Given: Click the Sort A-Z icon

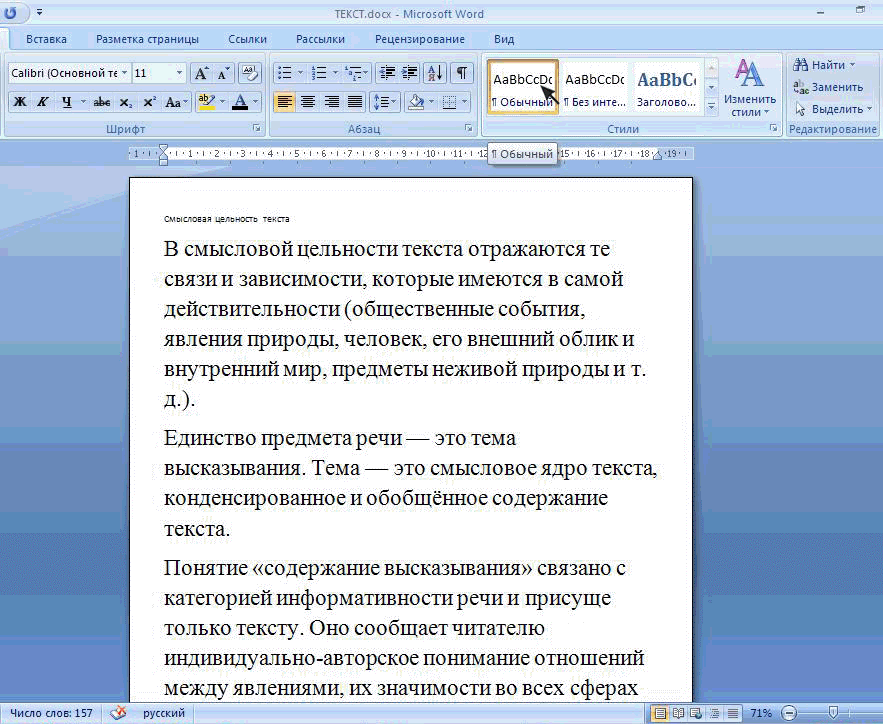Looking at the screenshot, I should [x=435, y=73].
